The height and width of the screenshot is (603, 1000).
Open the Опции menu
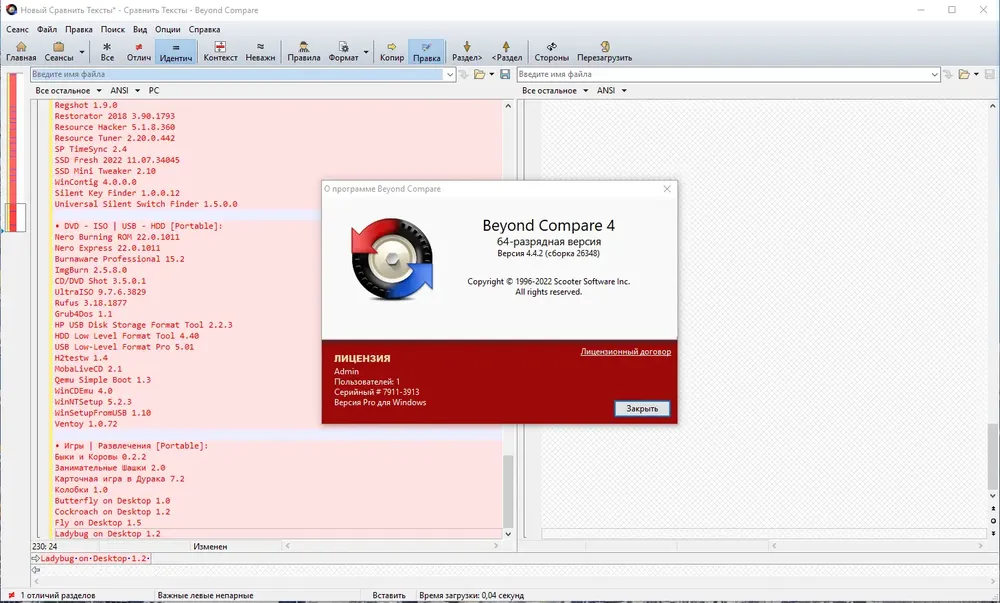click(x=168, y=29)
